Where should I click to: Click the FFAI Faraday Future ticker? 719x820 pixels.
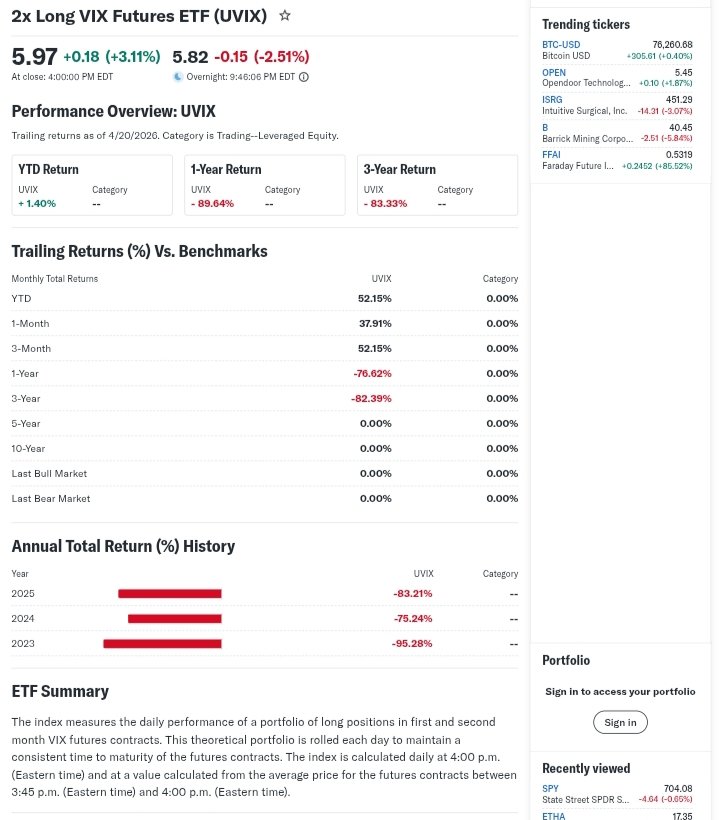(551, 155)
